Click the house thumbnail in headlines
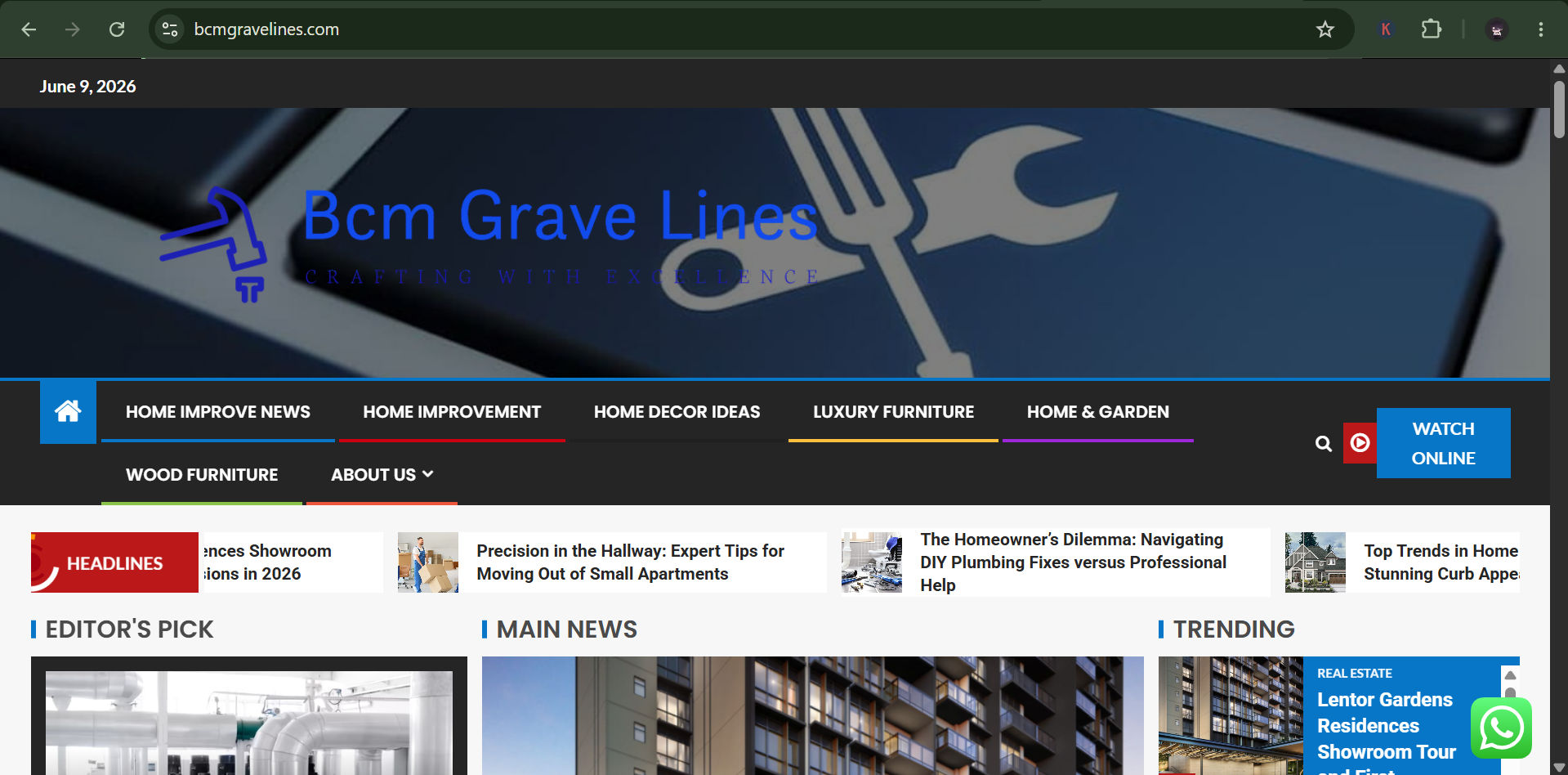This screenshot has width=1568, height=775. click(x=1315, y=562)
